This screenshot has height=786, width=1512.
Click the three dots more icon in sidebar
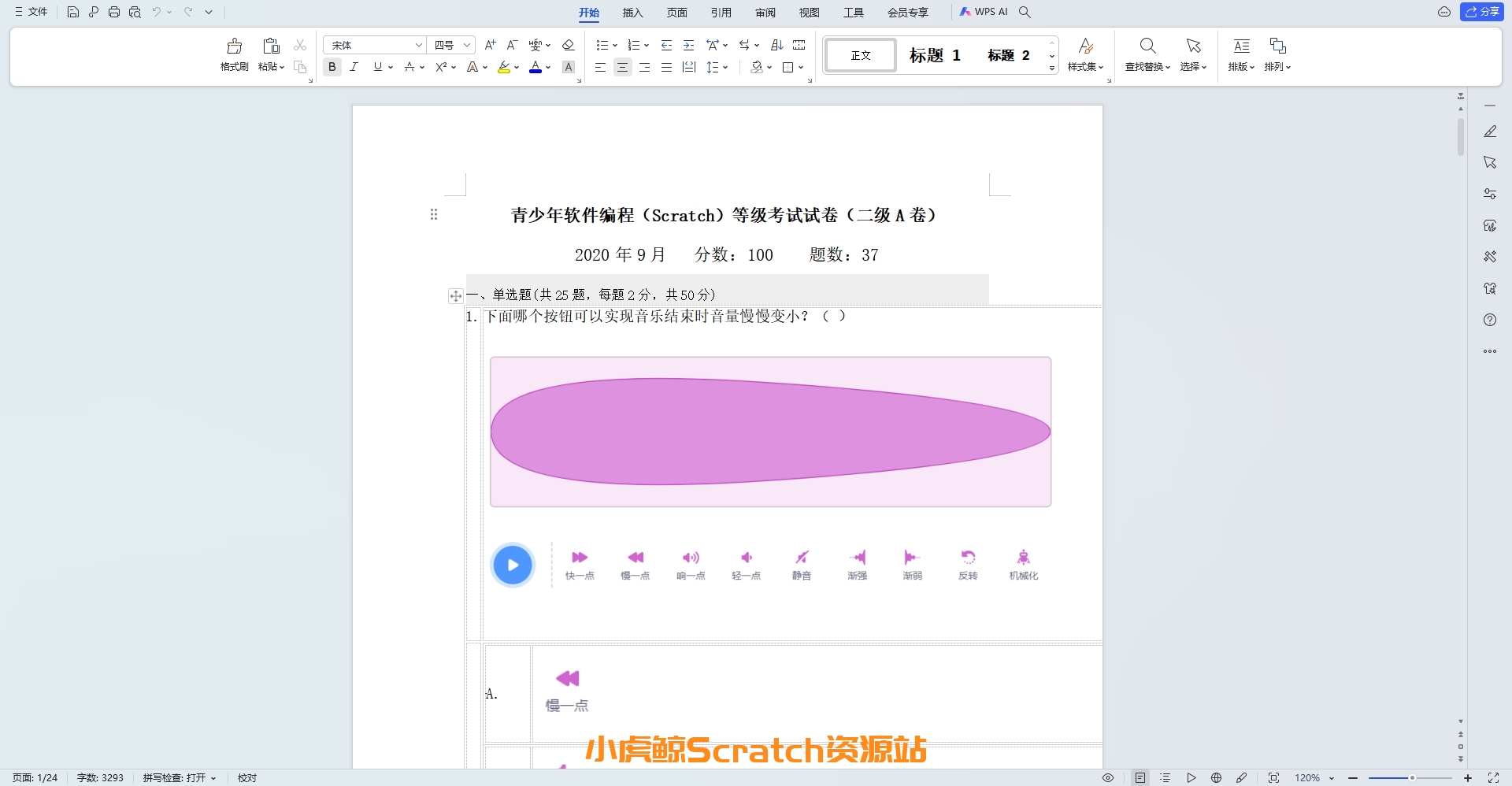(1490, 351)
